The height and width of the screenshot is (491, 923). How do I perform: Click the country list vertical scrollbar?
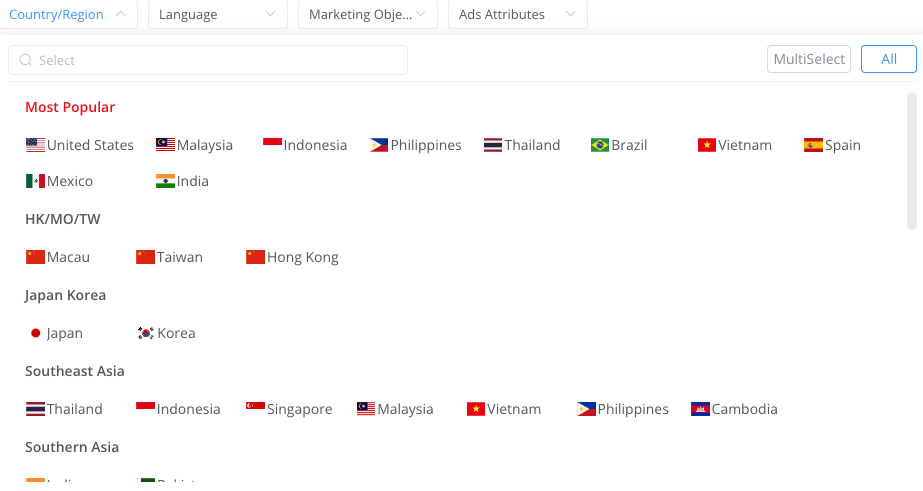(911, 160)
